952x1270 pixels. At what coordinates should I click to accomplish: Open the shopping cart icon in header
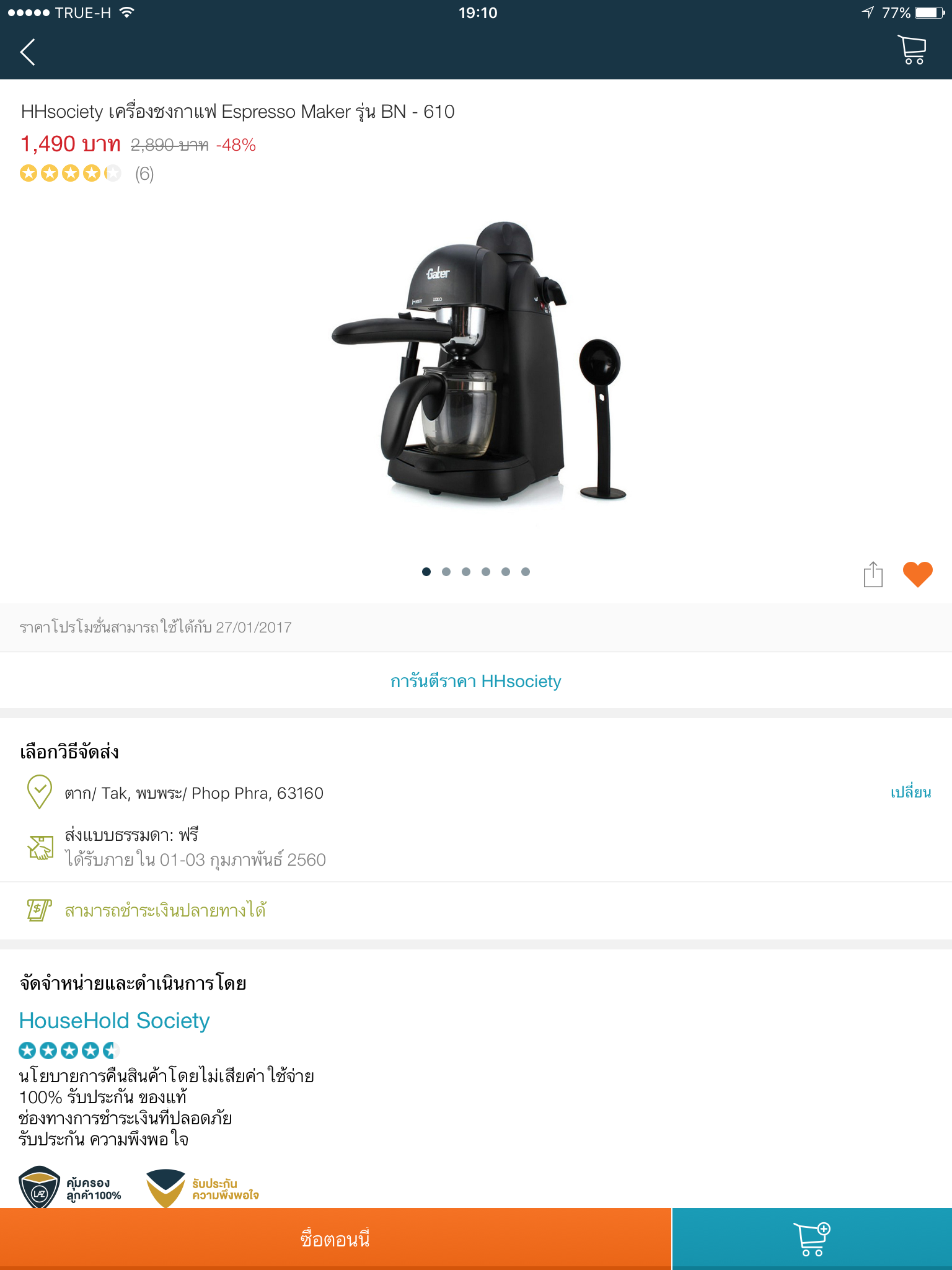point(912,50)
